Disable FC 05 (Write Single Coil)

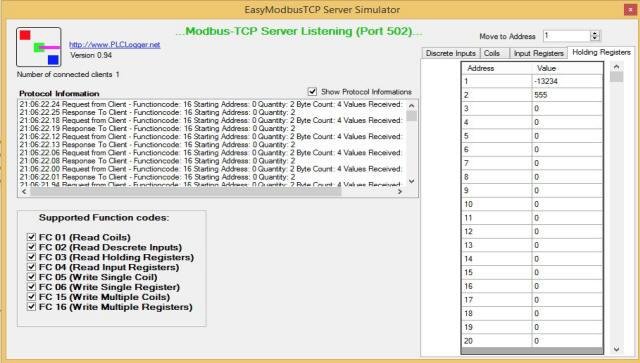[31, 277]
